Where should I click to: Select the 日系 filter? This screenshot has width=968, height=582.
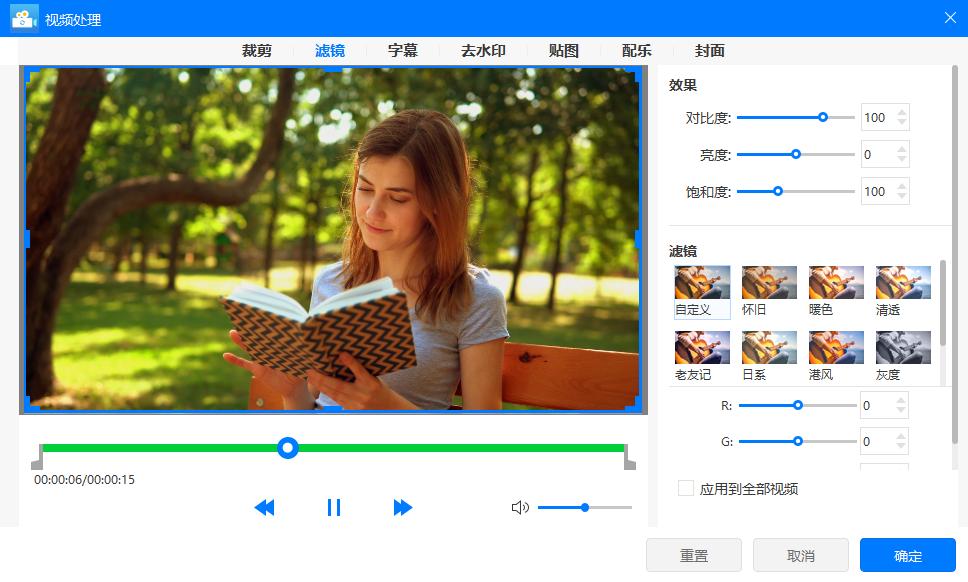click(768, 347)
